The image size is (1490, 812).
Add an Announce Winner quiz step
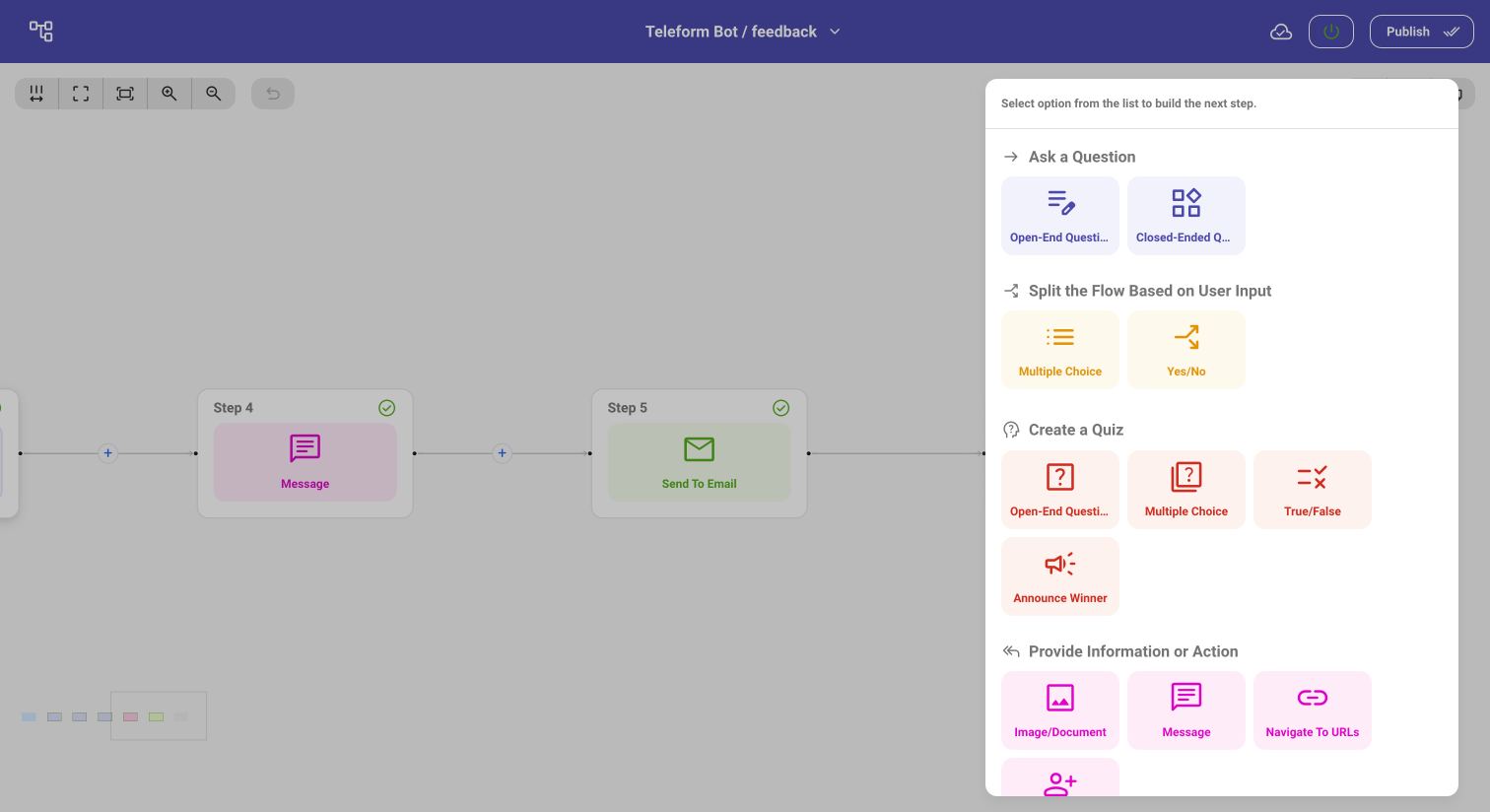1060,575
